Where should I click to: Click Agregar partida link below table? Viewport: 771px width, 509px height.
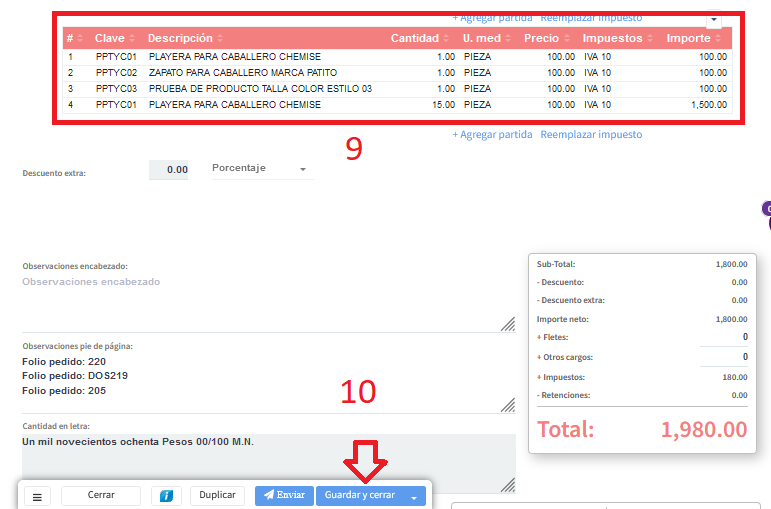coord(492,134)
